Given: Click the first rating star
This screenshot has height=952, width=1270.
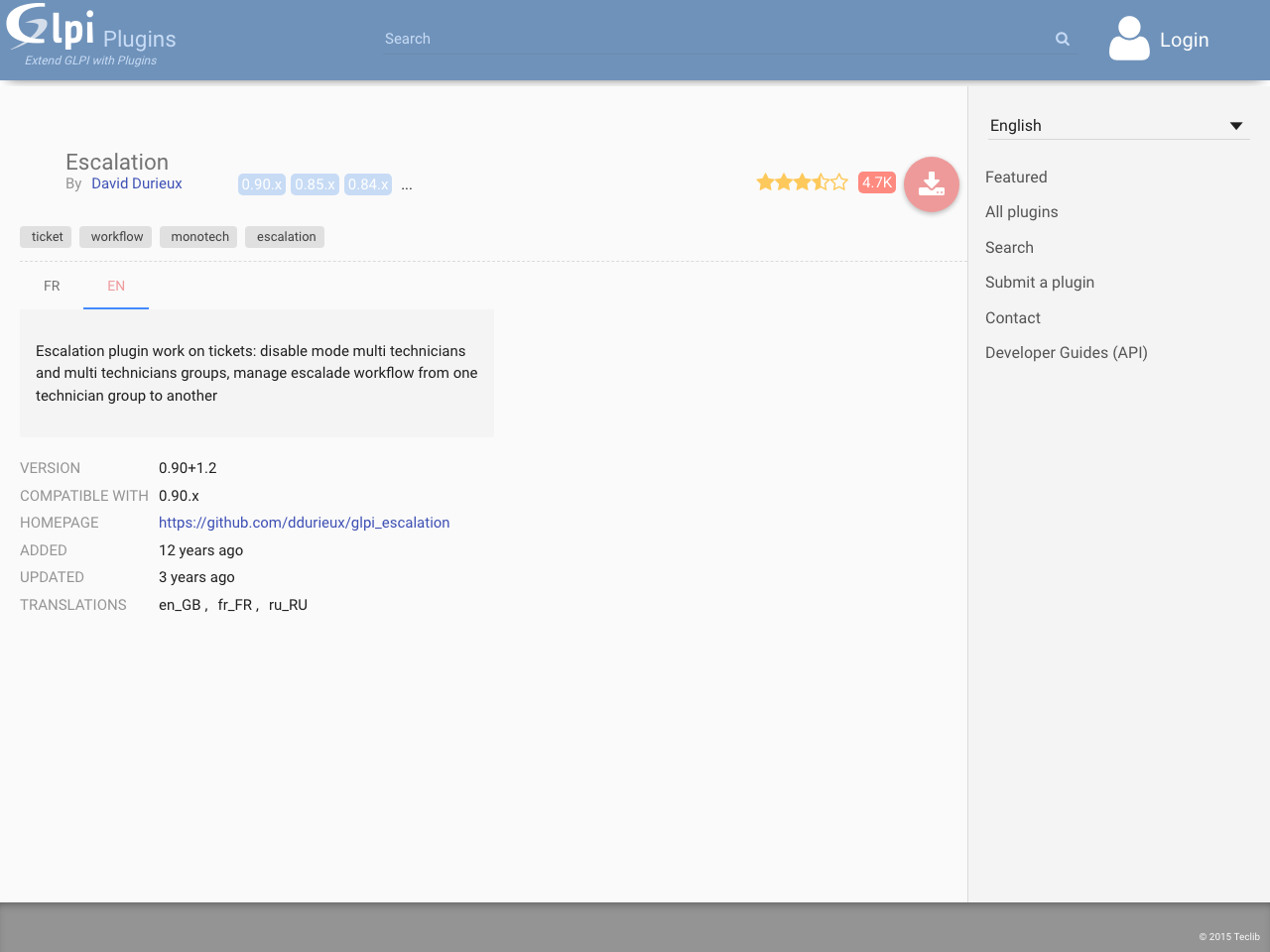Looking at the screenshot, I should click(x=764, y=181).
